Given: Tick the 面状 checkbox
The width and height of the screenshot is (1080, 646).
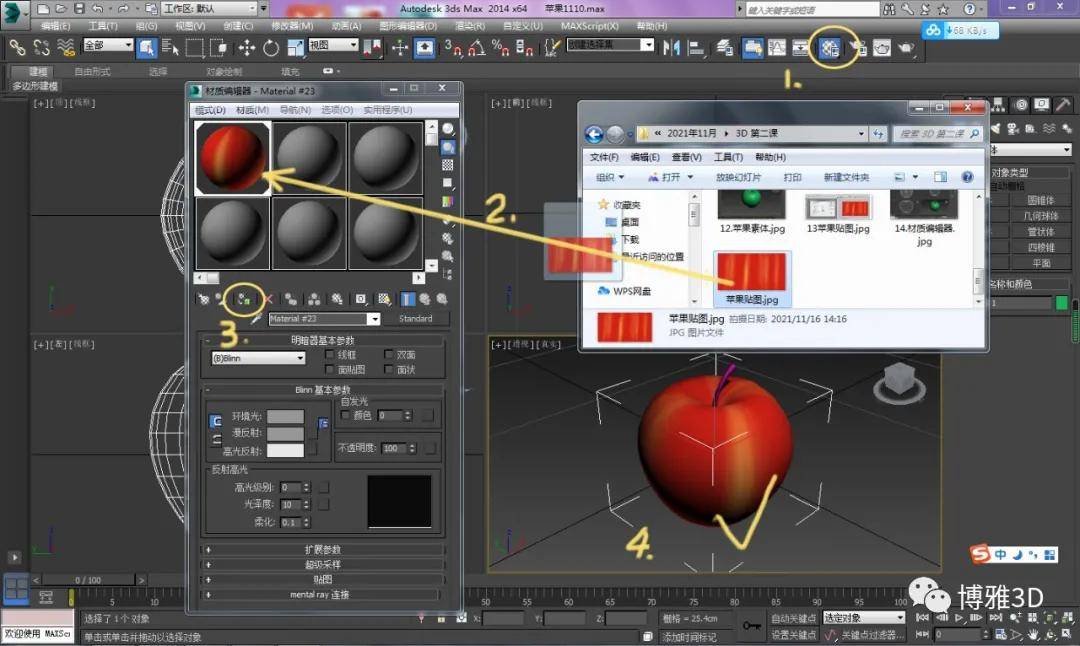Looking at the screenshot, I should pyautogui.click(x=388, y=370).
